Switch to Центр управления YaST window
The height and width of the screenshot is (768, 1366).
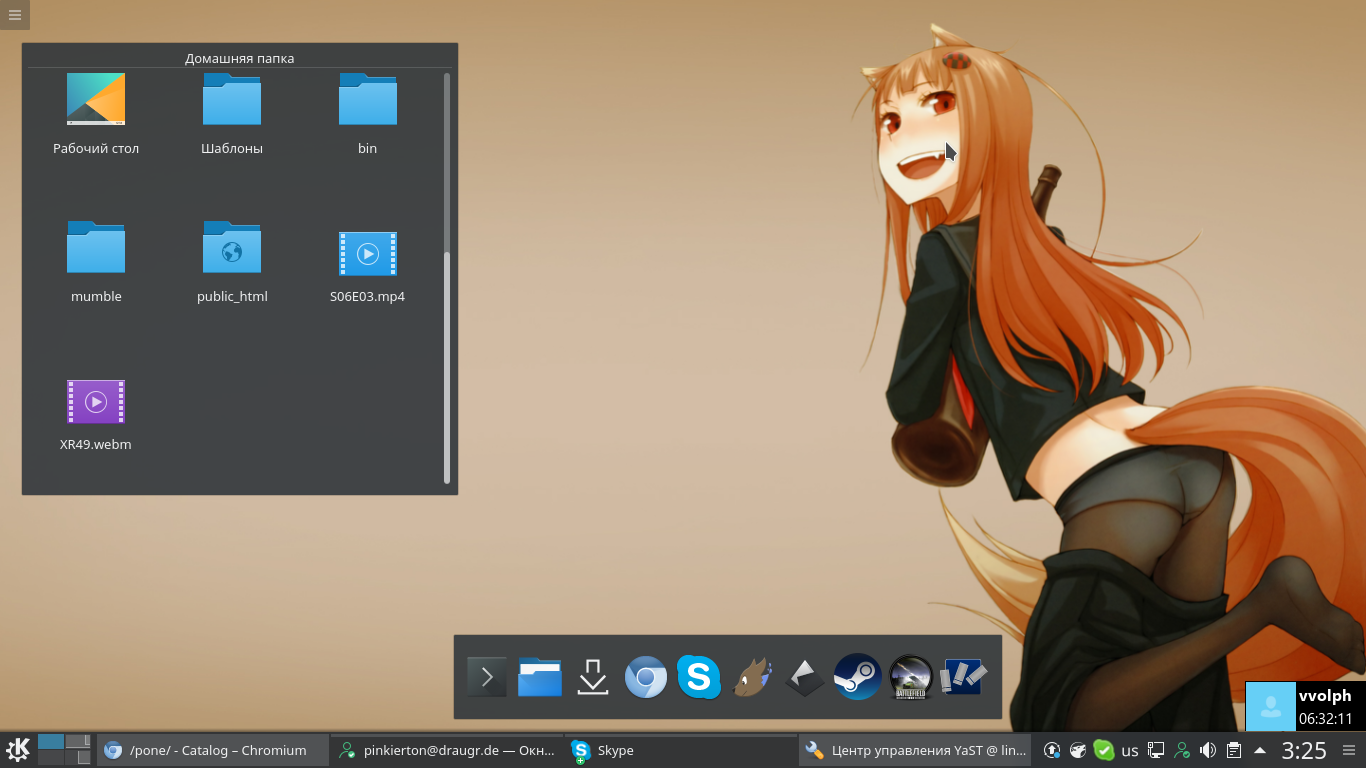(914, 750)
